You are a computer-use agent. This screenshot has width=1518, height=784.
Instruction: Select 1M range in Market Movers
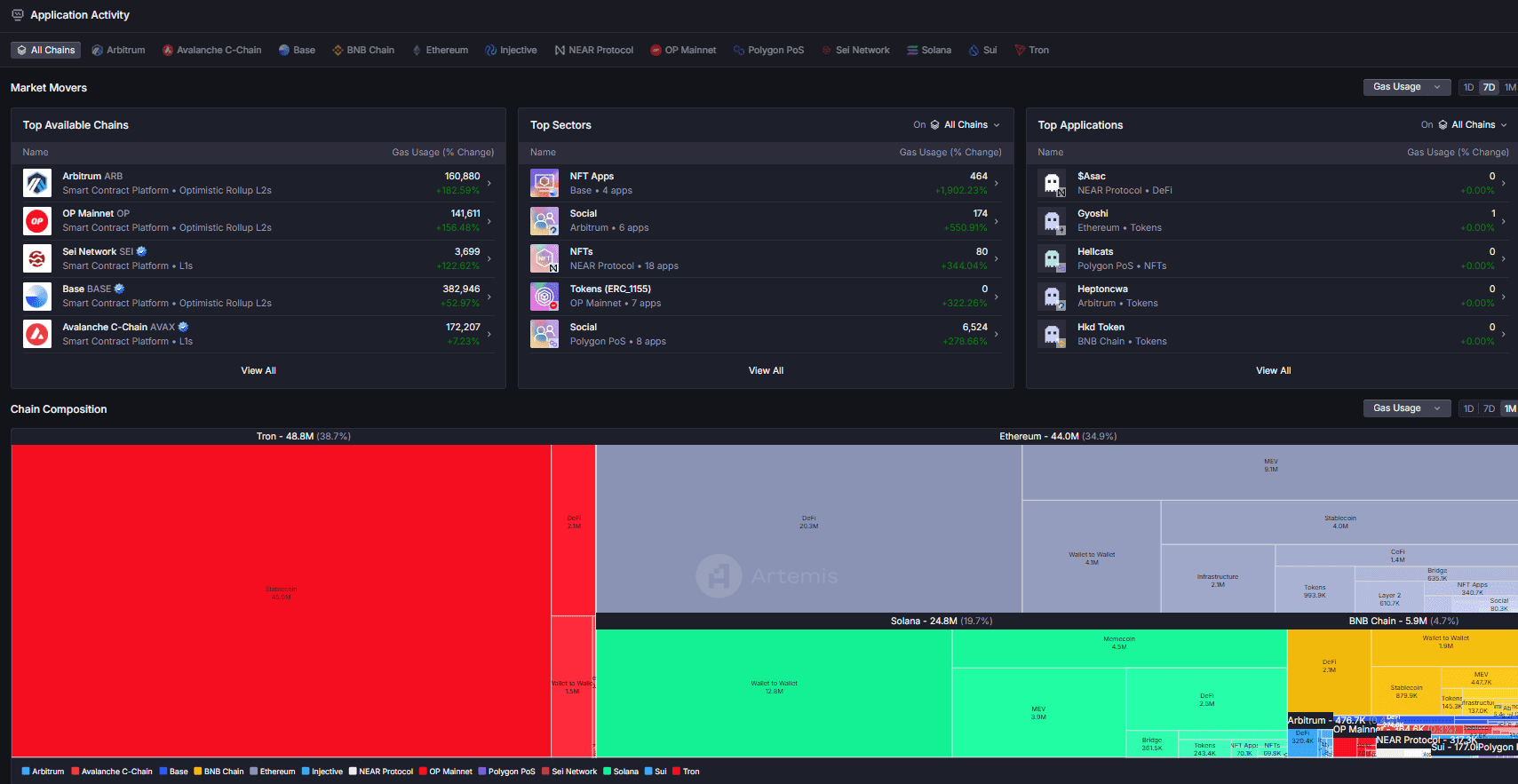pos(1510,87)
